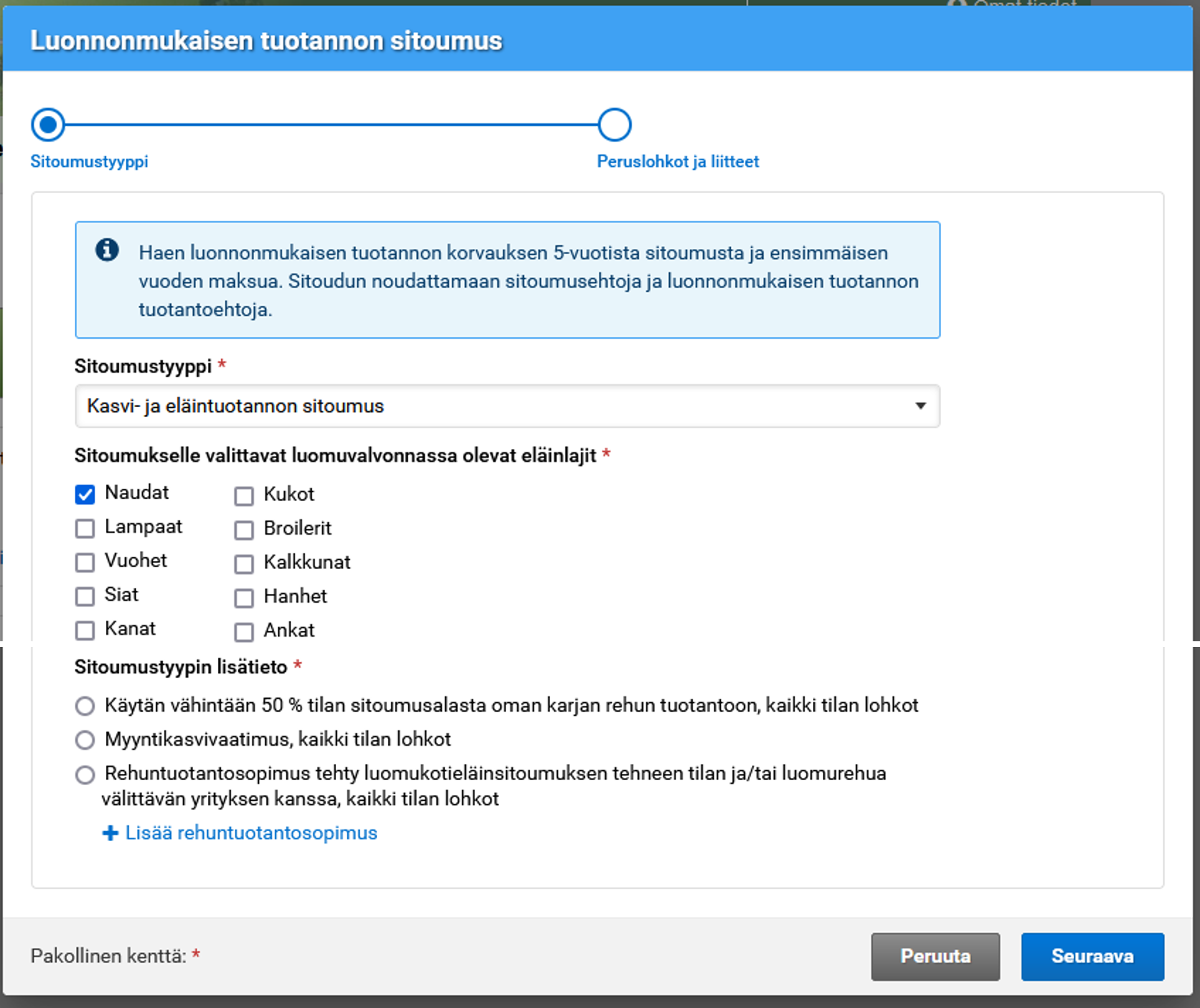Open the Sitoumustyyppi dropdown arrow

coord(920,406)
